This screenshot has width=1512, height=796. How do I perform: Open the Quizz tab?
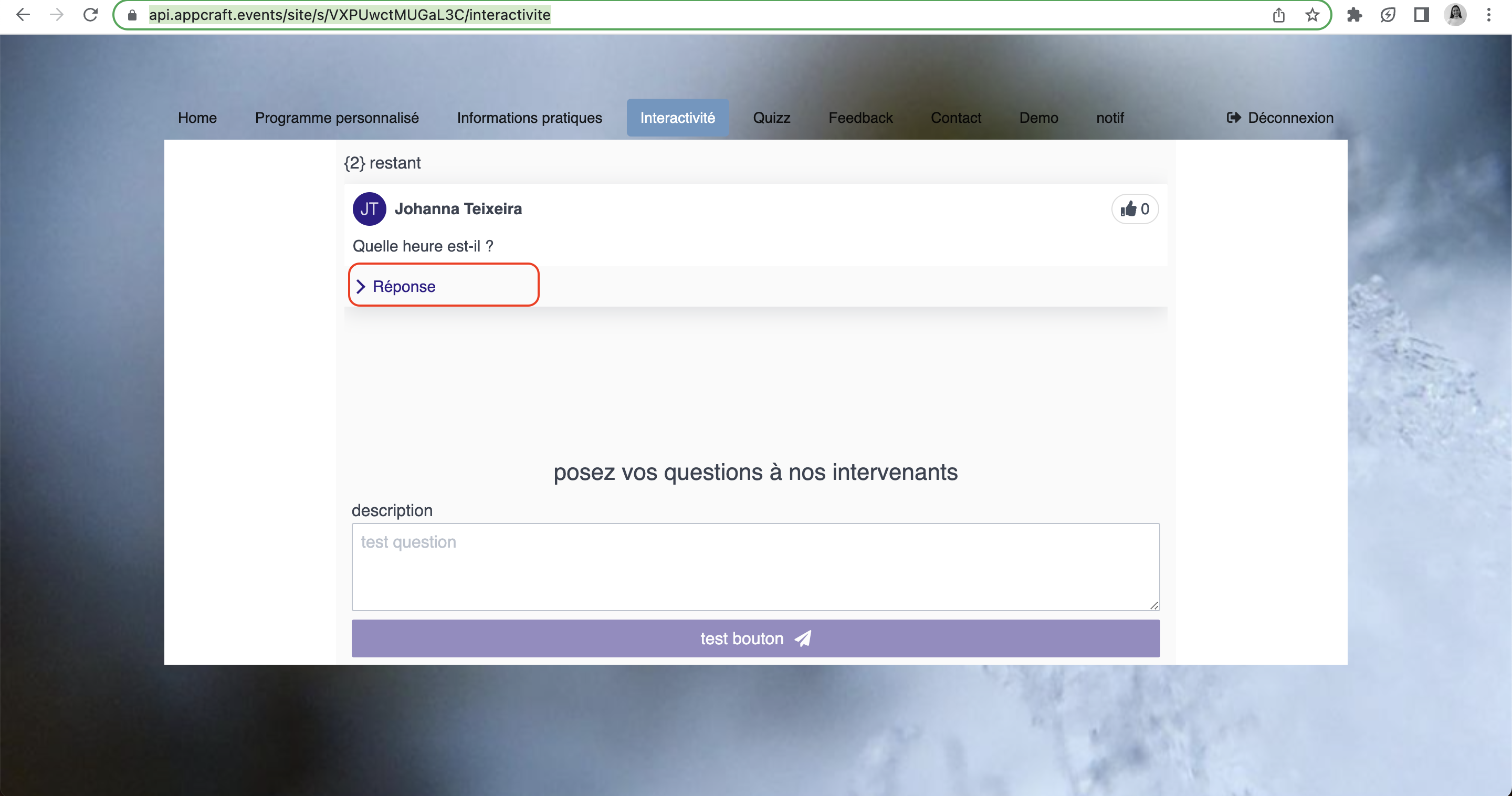pos(771,118)
